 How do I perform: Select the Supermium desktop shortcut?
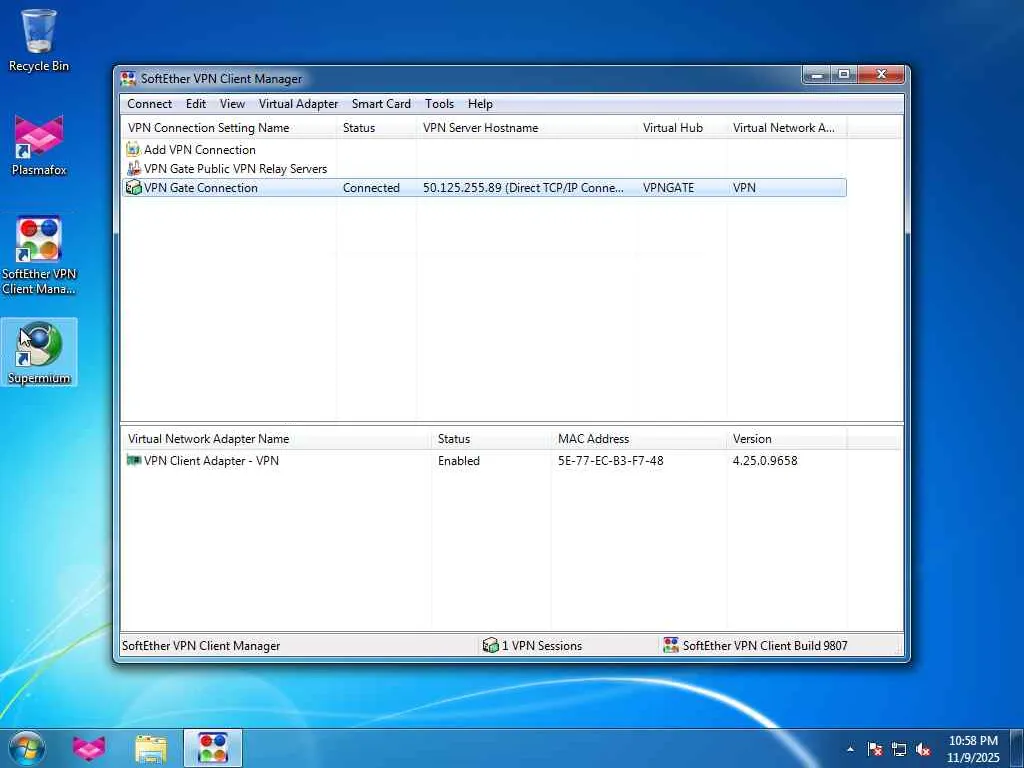(39, 352)
